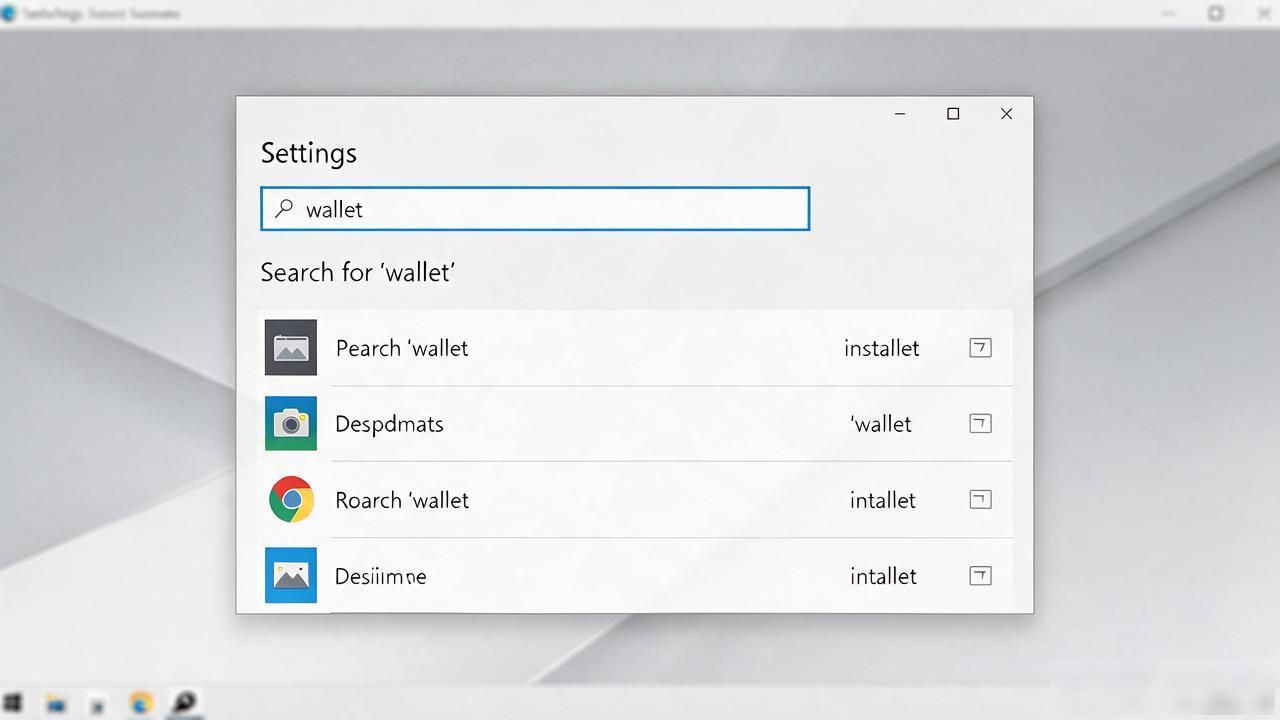1280x720 pixels.
Task: Open the Chrome icon in results
Action: pos(291,500)
